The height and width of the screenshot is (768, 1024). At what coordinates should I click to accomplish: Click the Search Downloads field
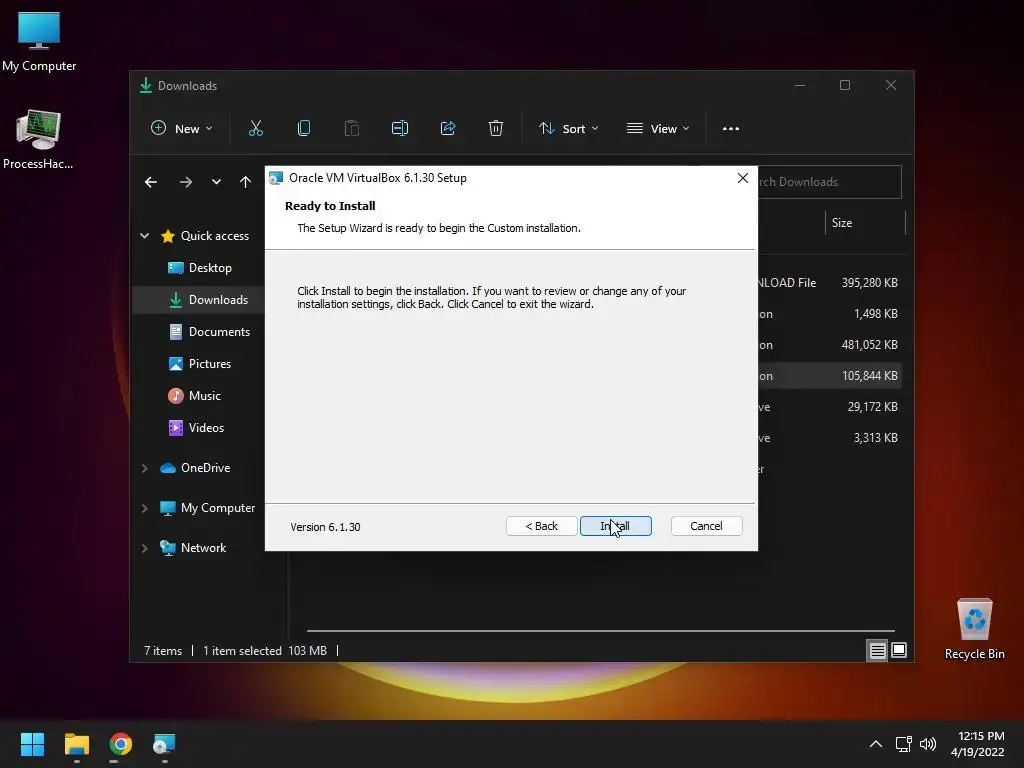tap(829, 182)
